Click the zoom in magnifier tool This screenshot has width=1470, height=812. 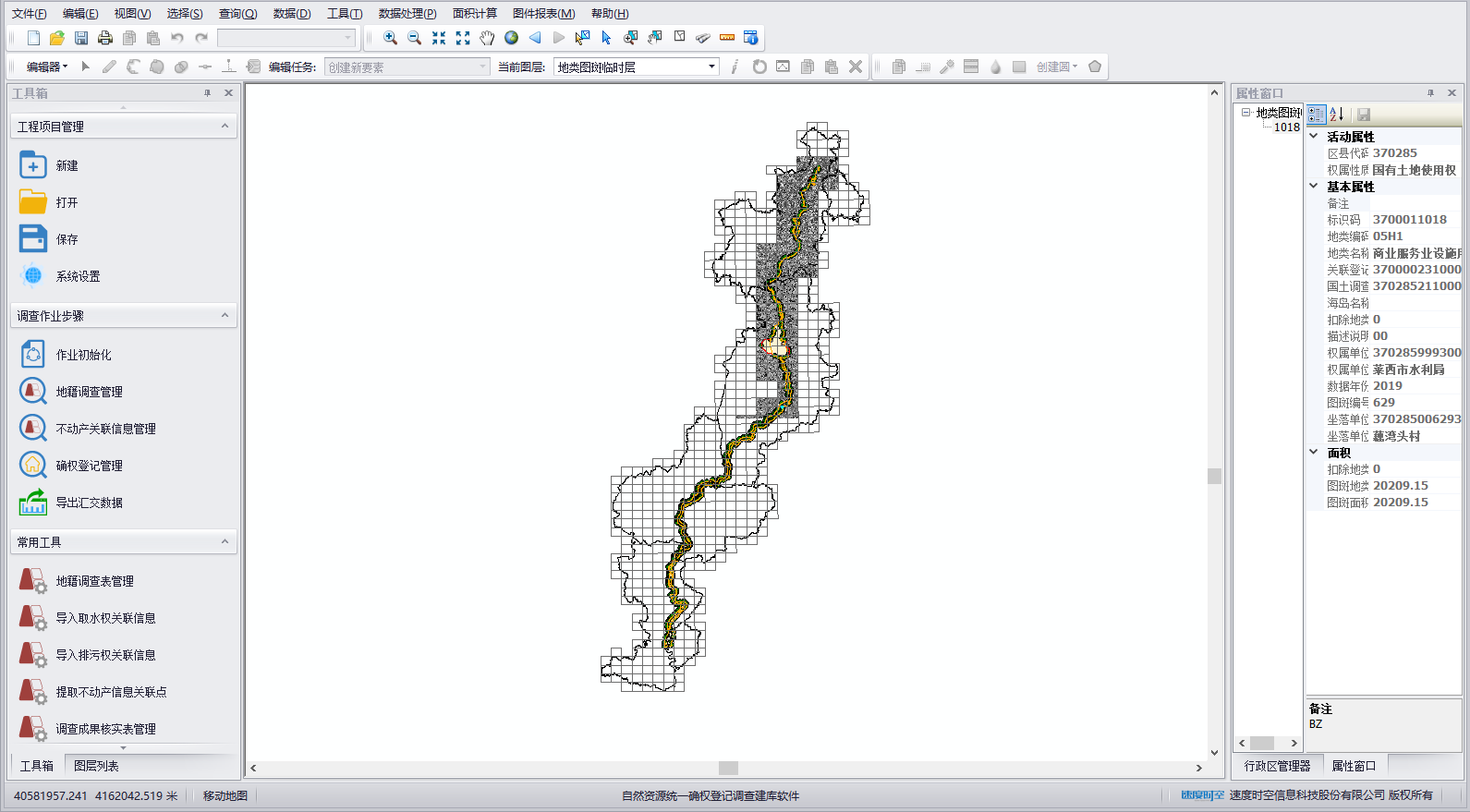(x=390, y=38)
